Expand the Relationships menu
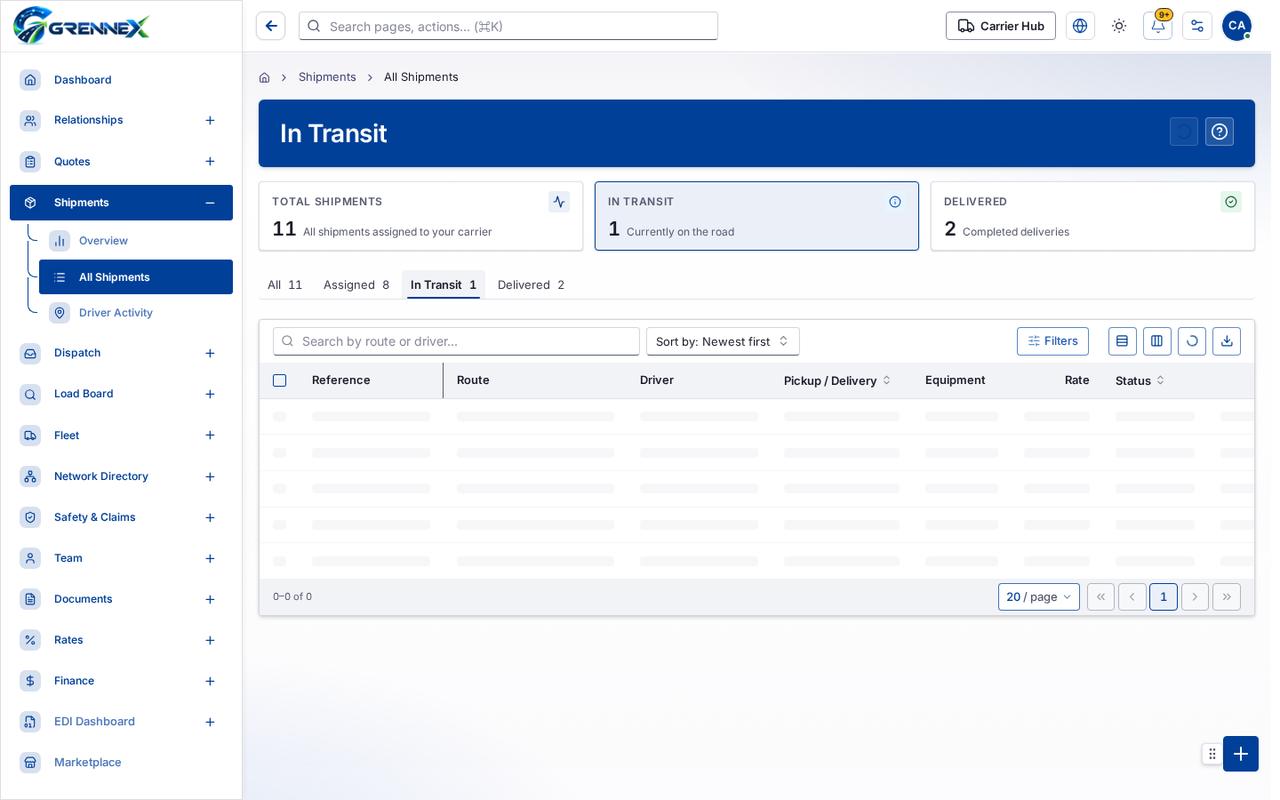The width and height of the screenshot is (1280, 800). point(210,121)
